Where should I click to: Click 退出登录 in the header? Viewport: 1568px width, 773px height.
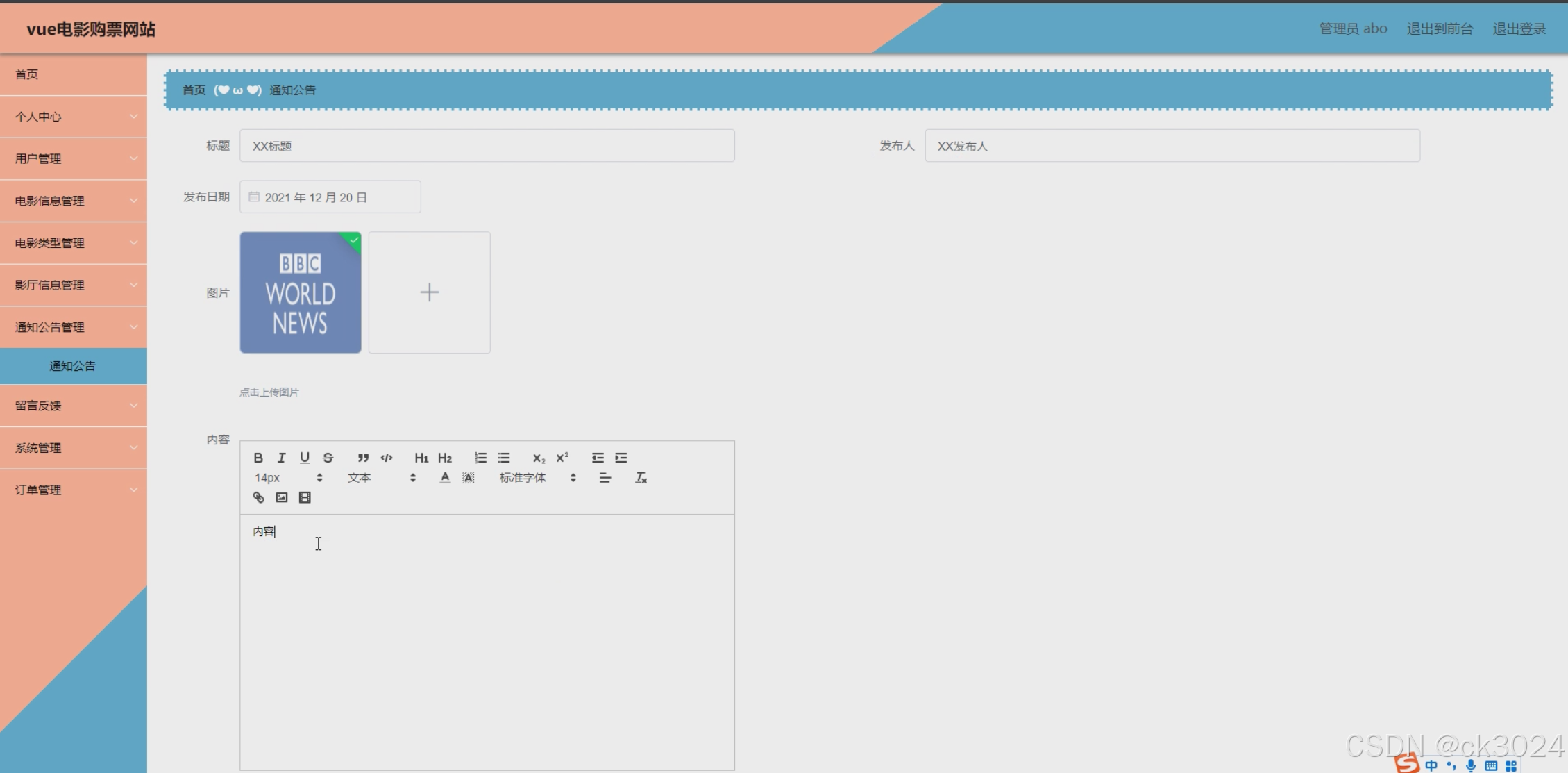point(1519,28)
